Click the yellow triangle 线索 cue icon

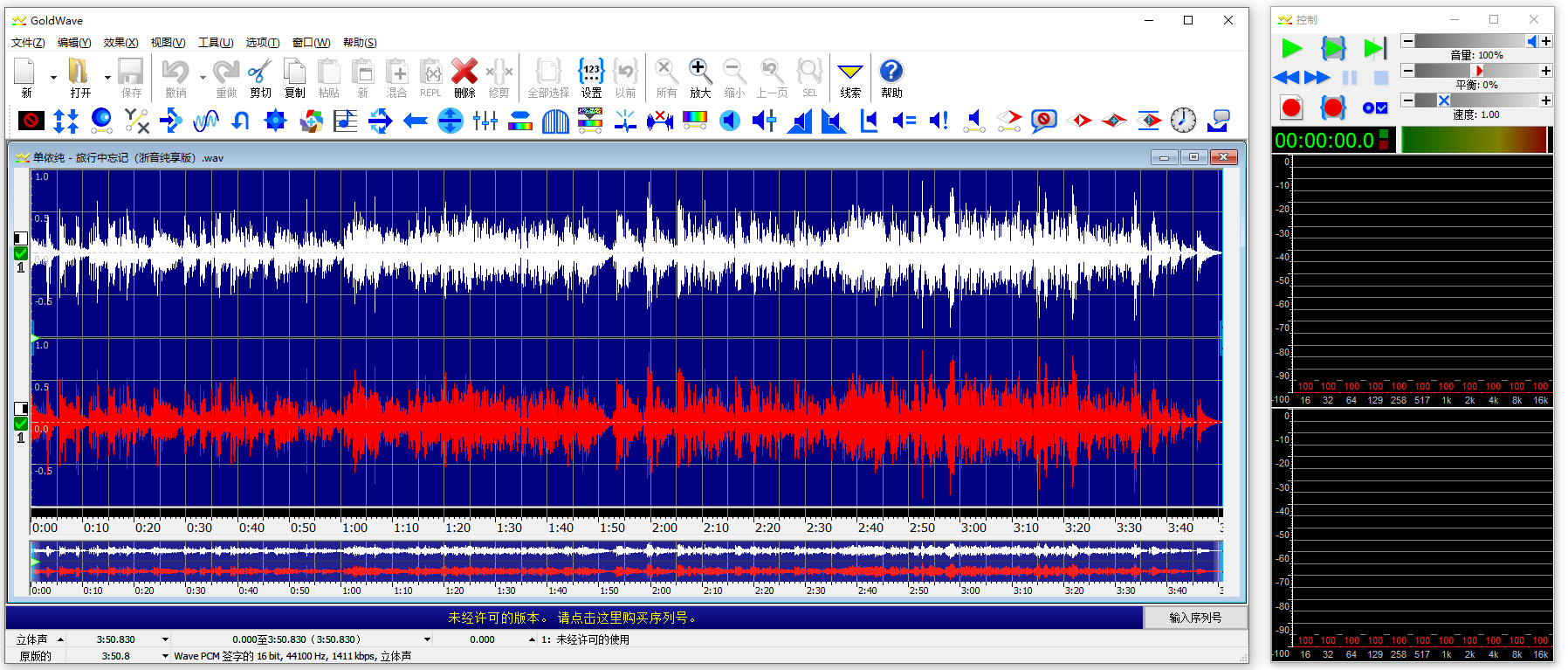click(x=850, y=77)
